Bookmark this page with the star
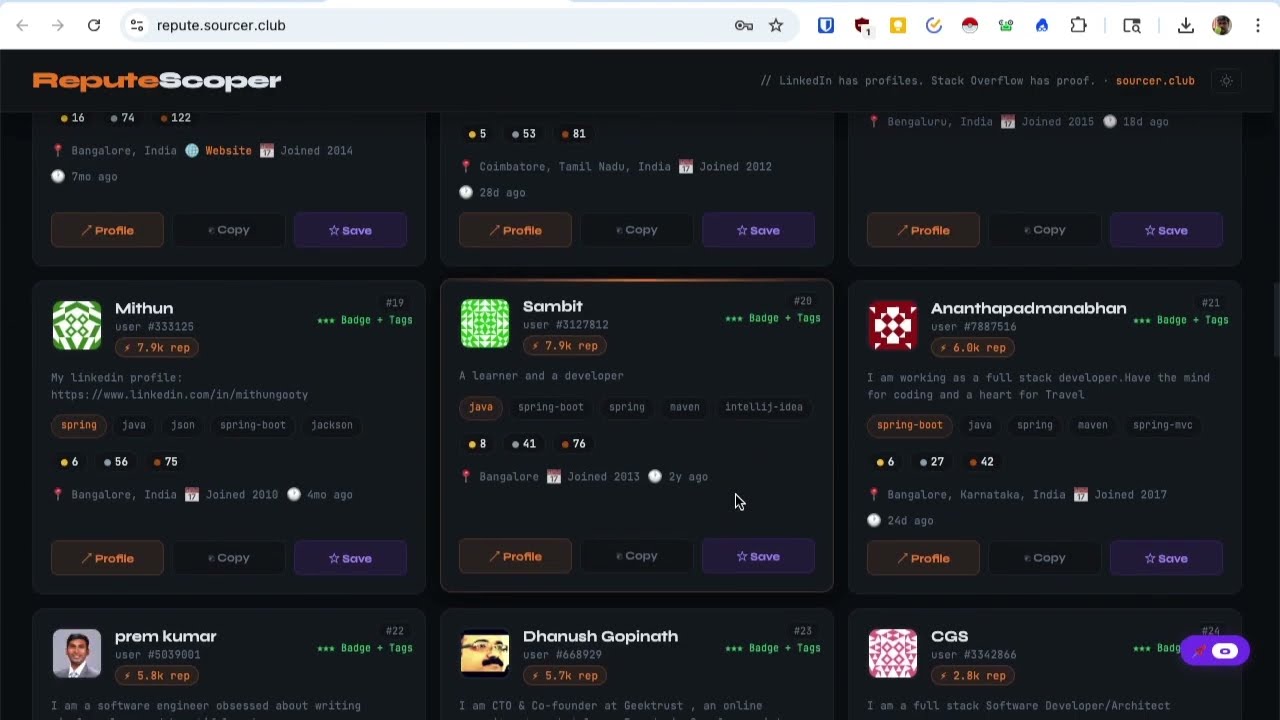This screenshot has width=1280, height=720. coord(776,25)
